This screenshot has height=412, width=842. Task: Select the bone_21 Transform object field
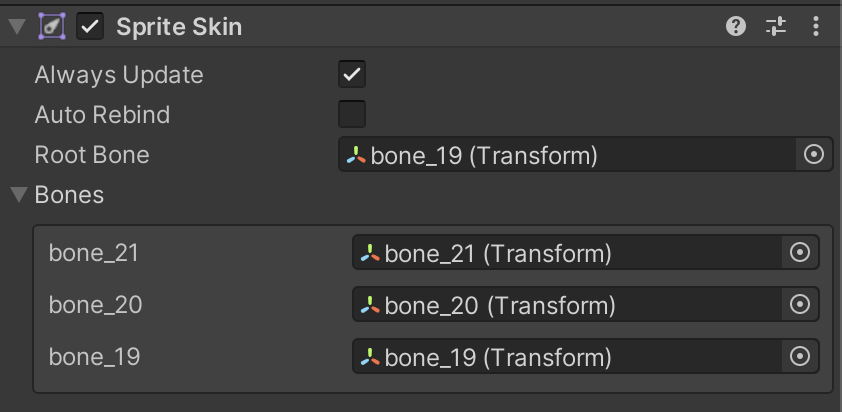pyautogui.click(x=566, y=253)
